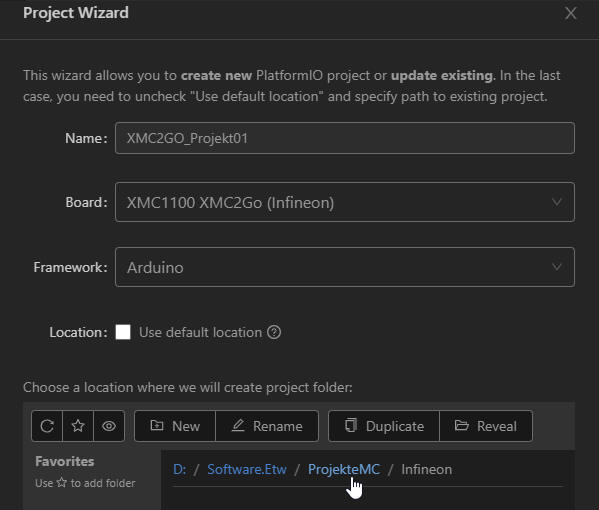
Task: Go to the D: drive in breadcrumb path
Action: [x=180, y=469]
